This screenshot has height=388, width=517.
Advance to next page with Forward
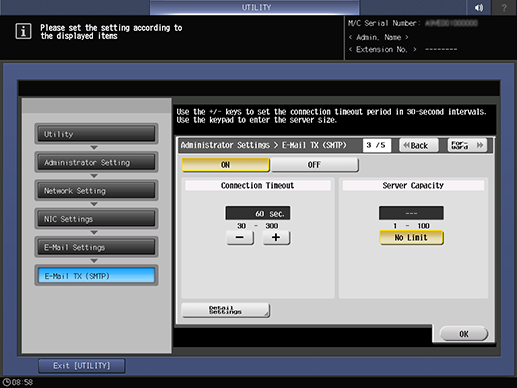[x=467, y=145]
